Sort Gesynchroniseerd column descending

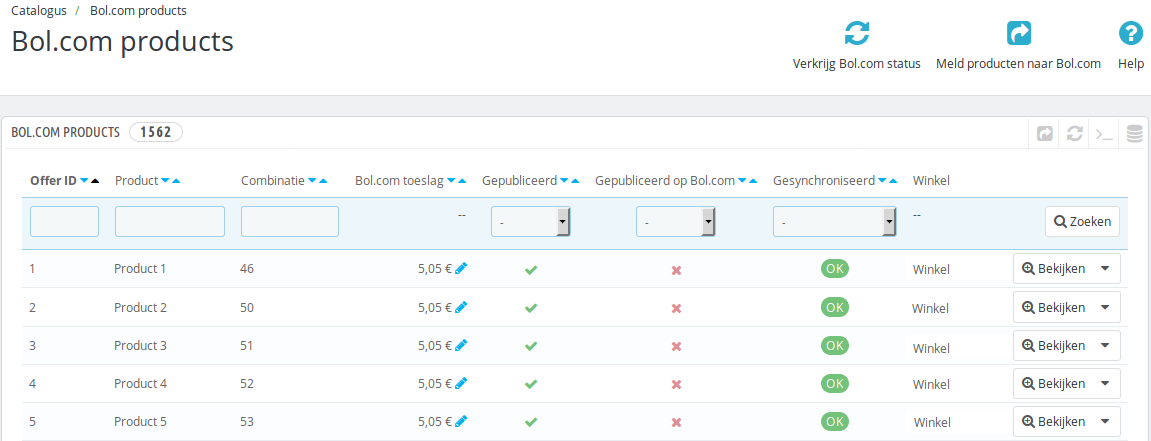click(882, 181)
